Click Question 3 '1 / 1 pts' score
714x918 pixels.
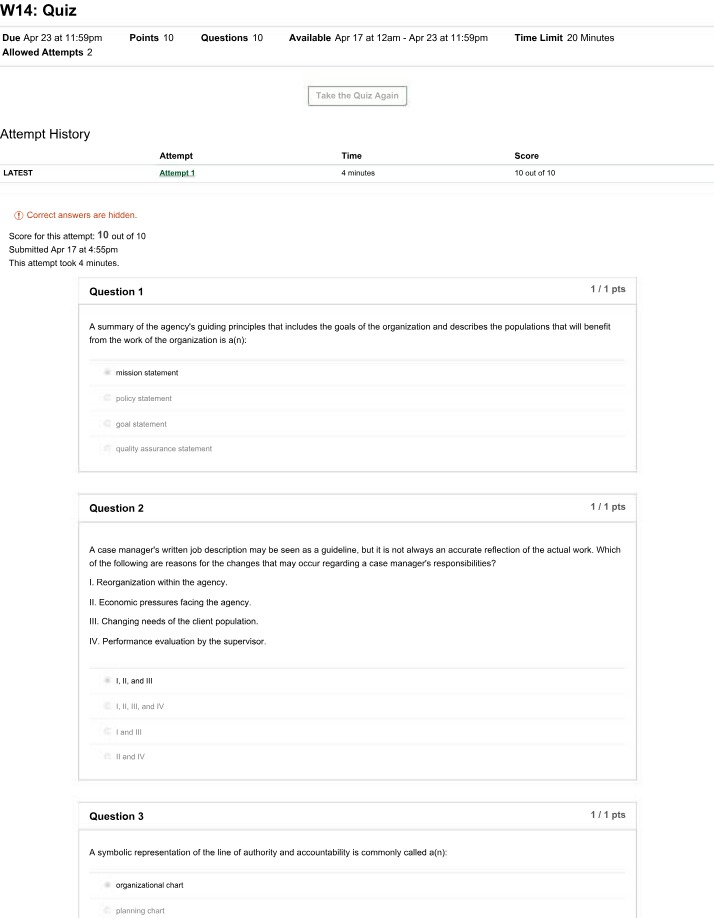[x=607, y=814]
